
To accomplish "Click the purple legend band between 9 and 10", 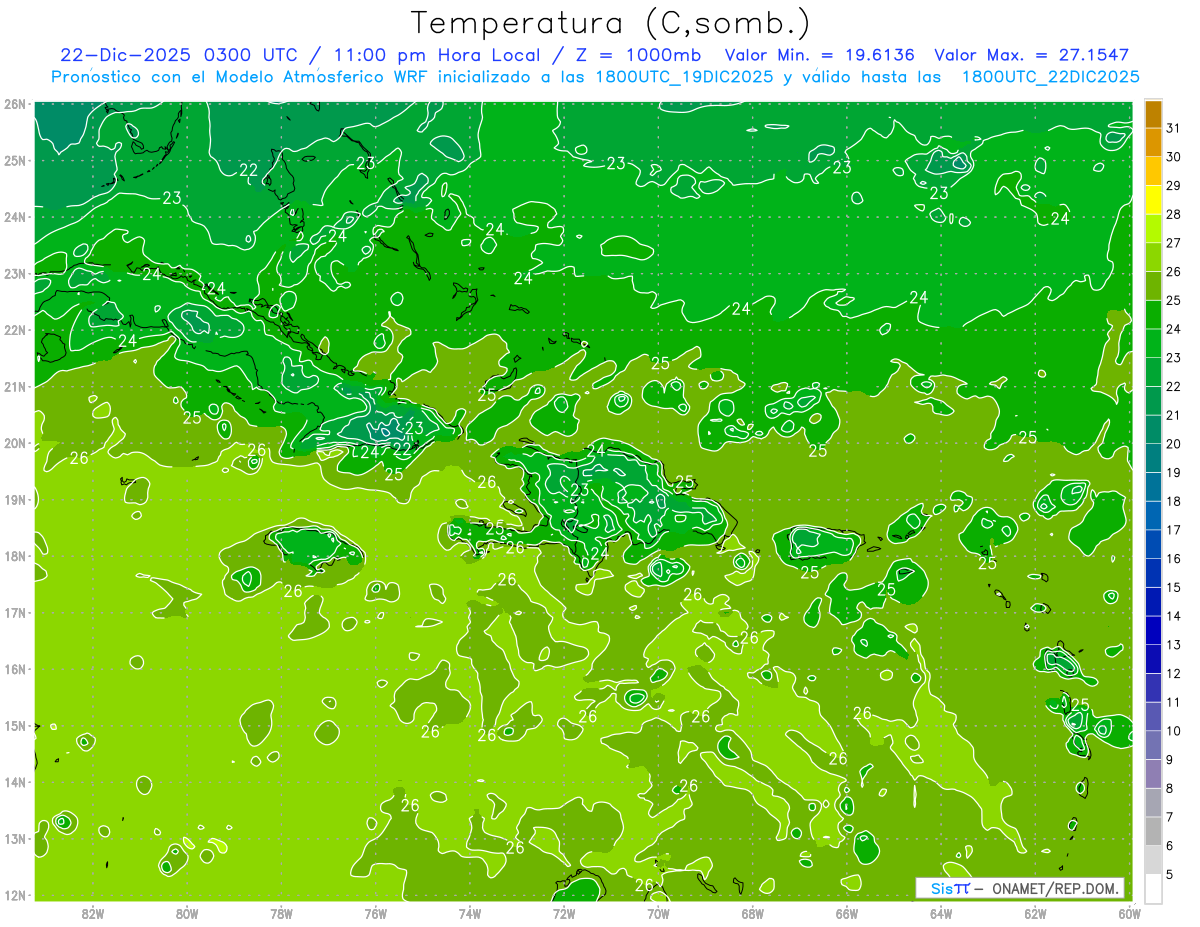I will [x=1153, y=745].
